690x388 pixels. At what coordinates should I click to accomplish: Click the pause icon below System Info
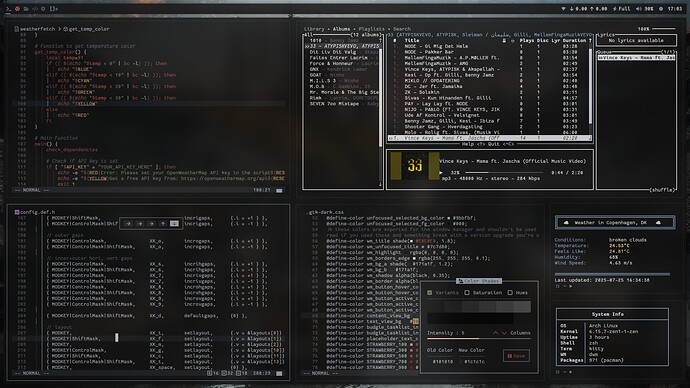pos(558,372)
